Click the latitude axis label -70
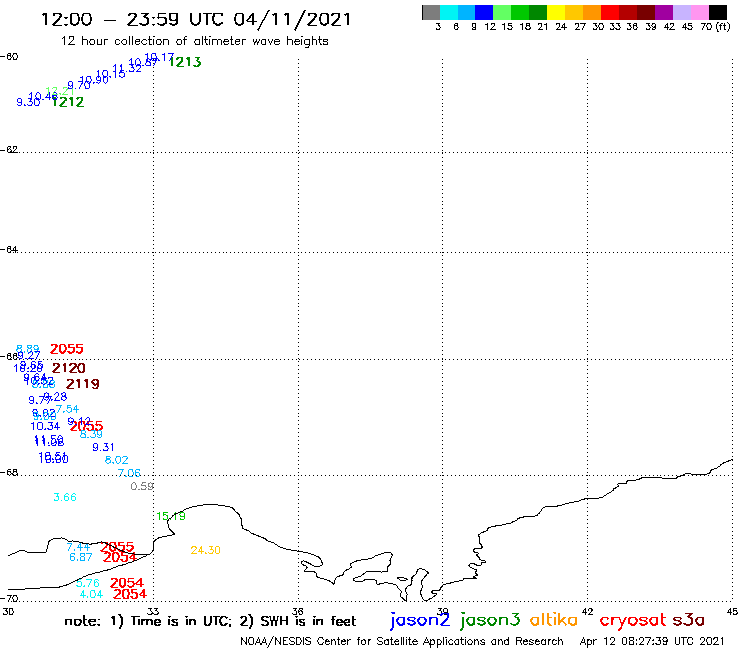740x650 pixels. click(9, 599)
